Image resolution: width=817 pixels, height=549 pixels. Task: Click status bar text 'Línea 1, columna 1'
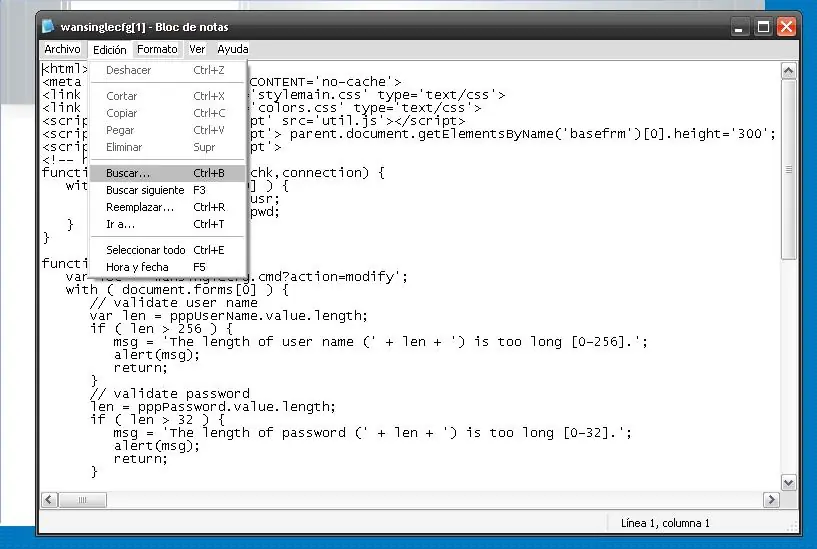coord(665,523)
